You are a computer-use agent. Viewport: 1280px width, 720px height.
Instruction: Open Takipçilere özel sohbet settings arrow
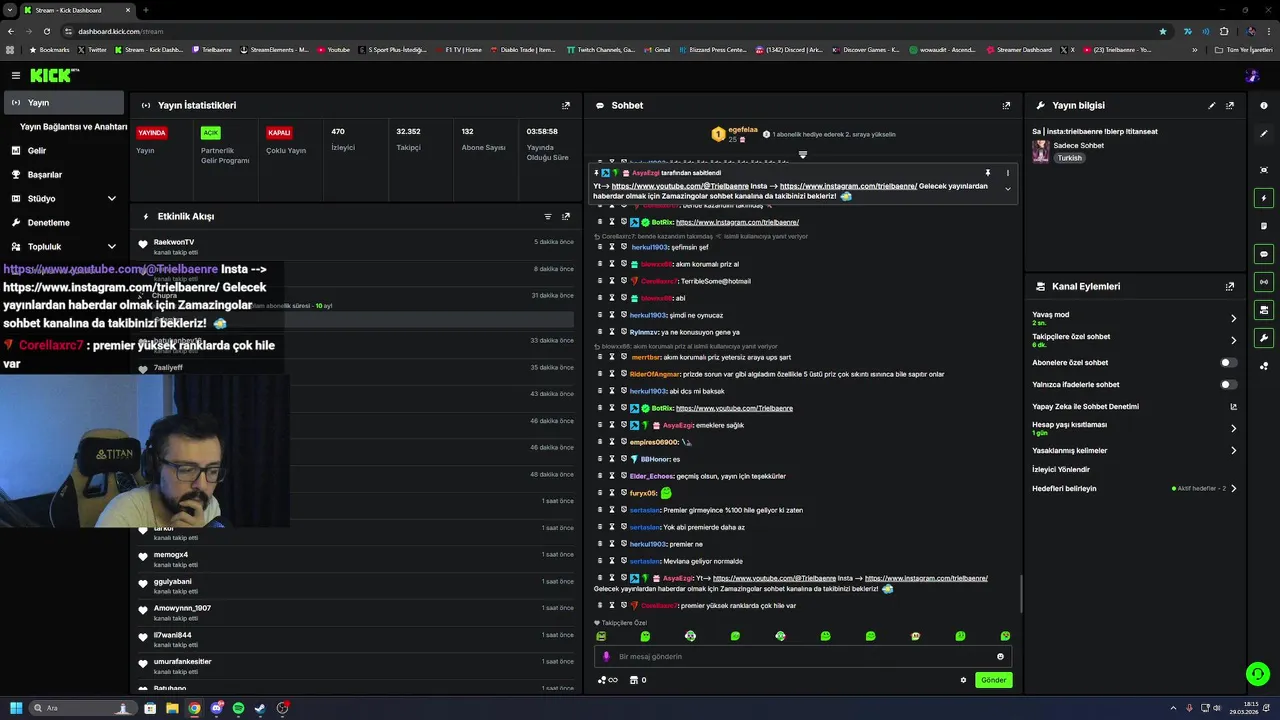tap(1233, 340)
